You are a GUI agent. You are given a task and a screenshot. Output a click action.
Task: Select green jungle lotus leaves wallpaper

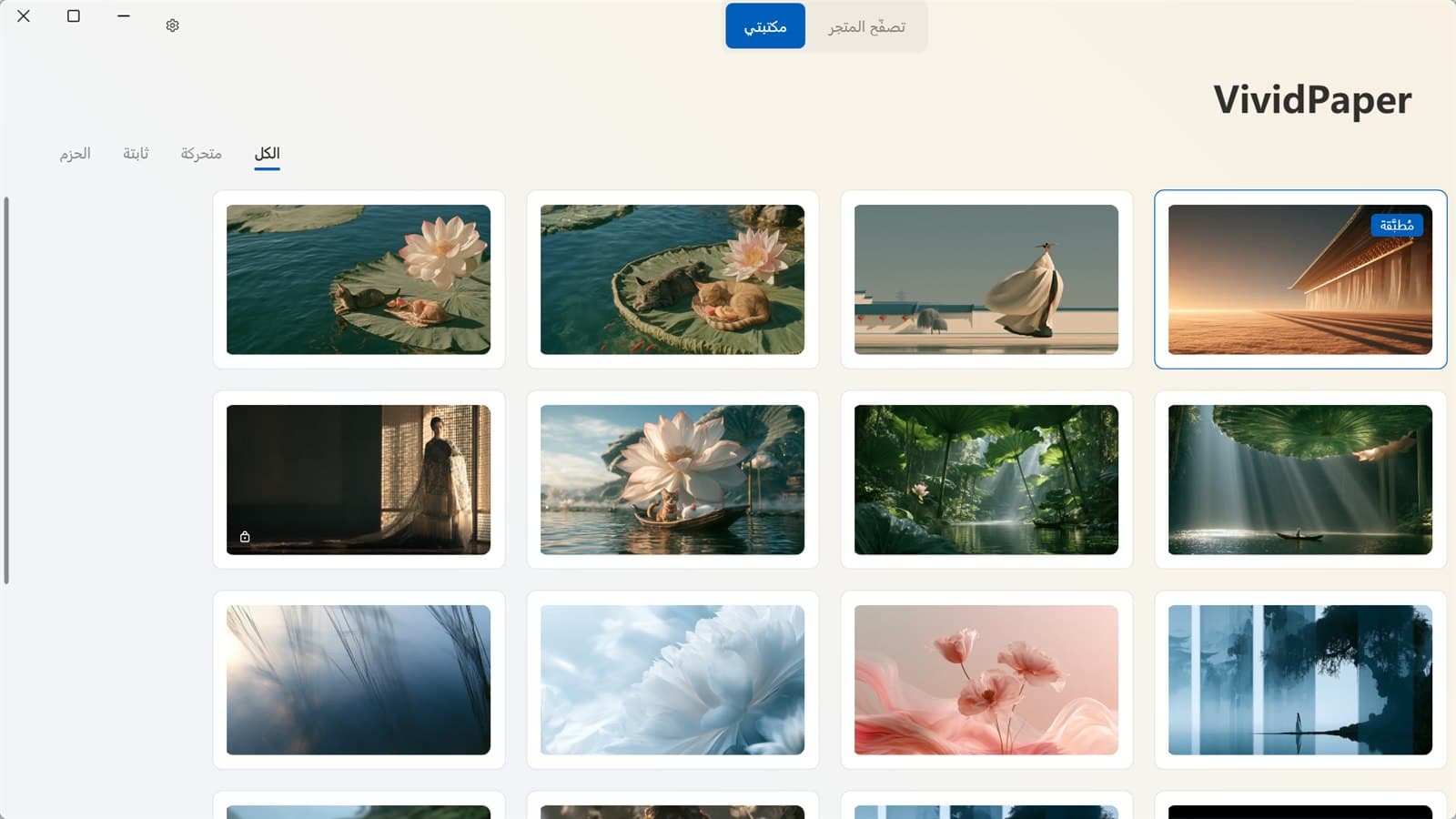tap(986, 480)
